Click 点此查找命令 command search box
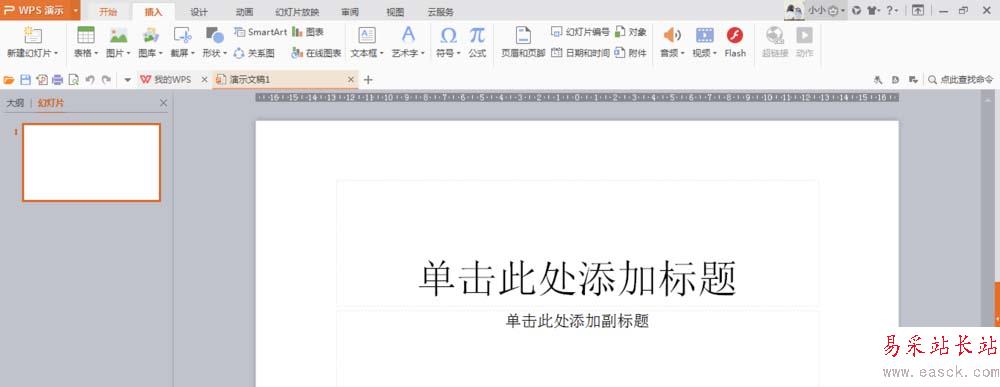 [960, 80]
